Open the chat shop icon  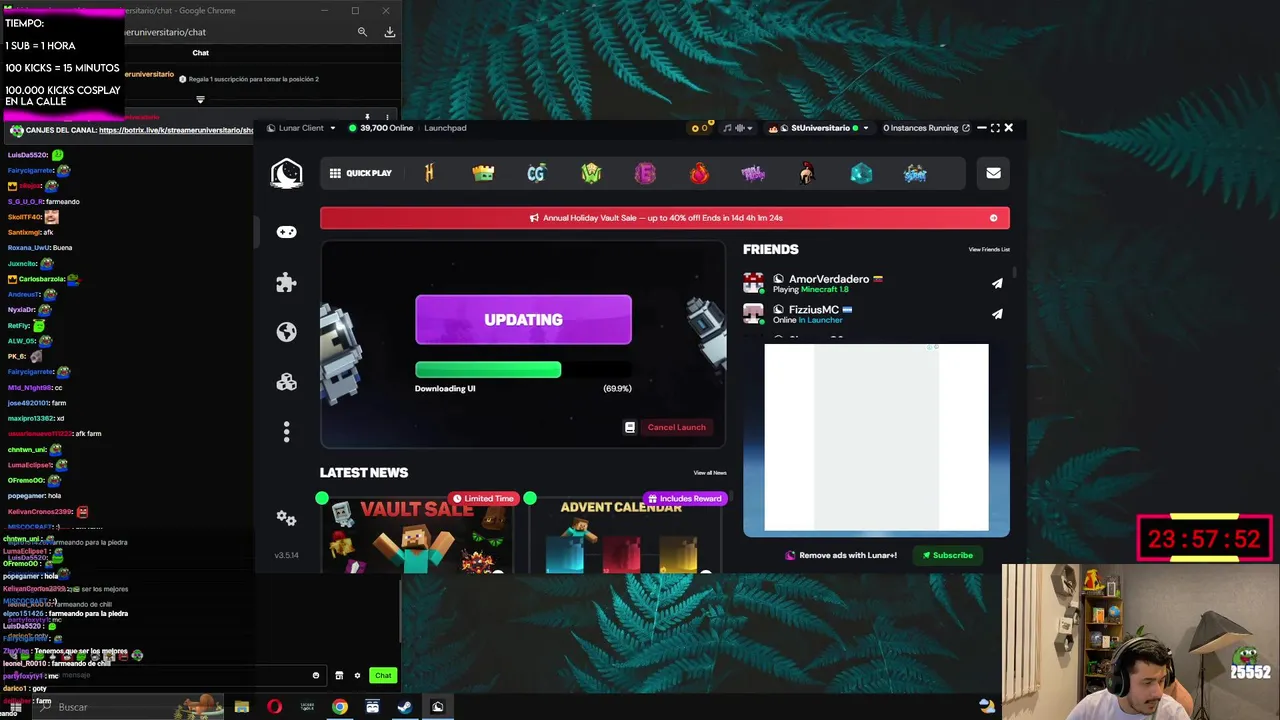[x=339, y=675]
